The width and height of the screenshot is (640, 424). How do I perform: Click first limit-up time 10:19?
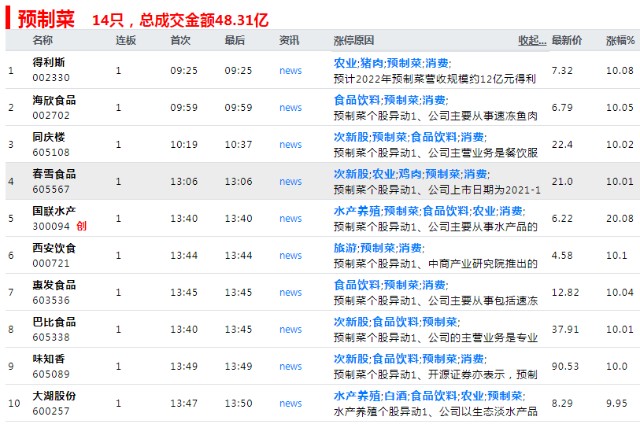click(x=184, y=144)
